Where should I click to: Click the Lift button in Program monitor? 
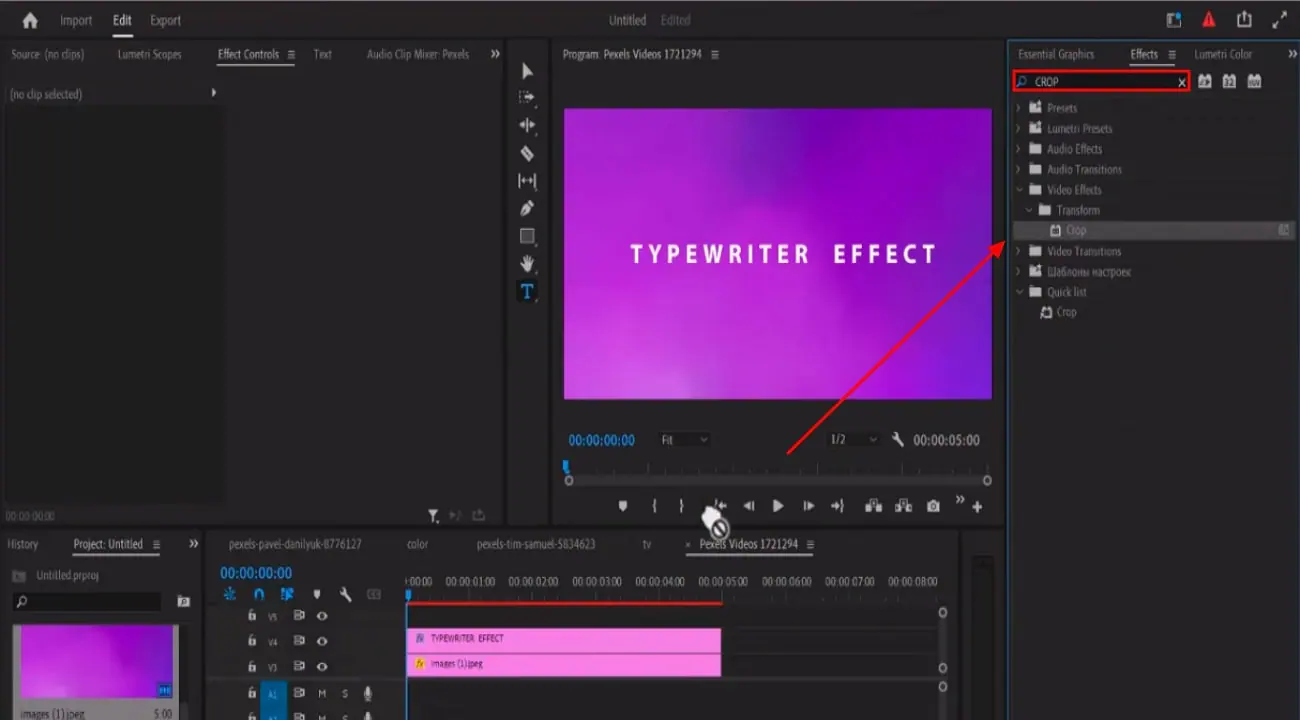pyautogui.click(x=873, y=506)
